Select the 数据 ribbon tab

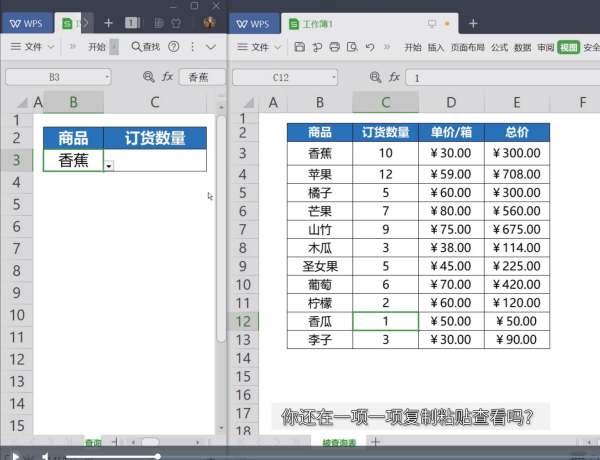[x=522, y=46]
